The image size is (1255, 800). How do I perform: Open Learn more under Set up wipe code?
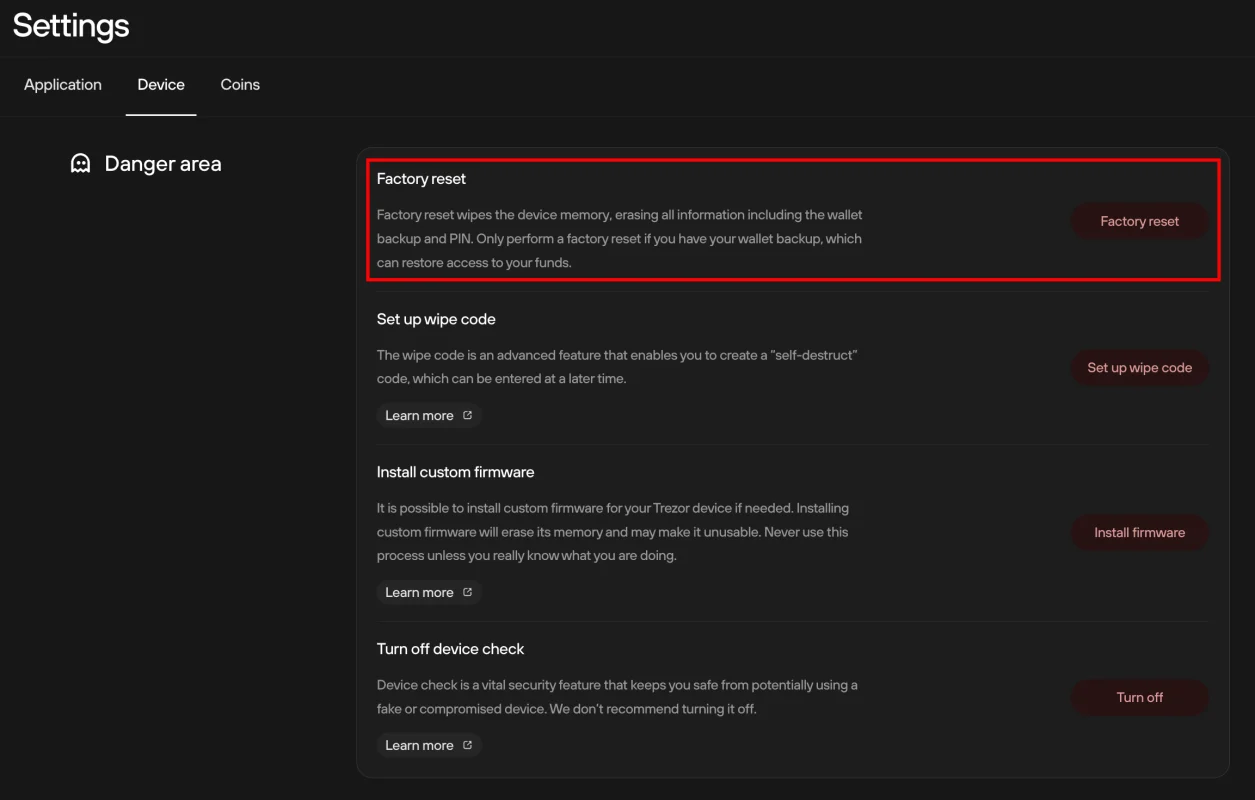click(x=429, y=415)
